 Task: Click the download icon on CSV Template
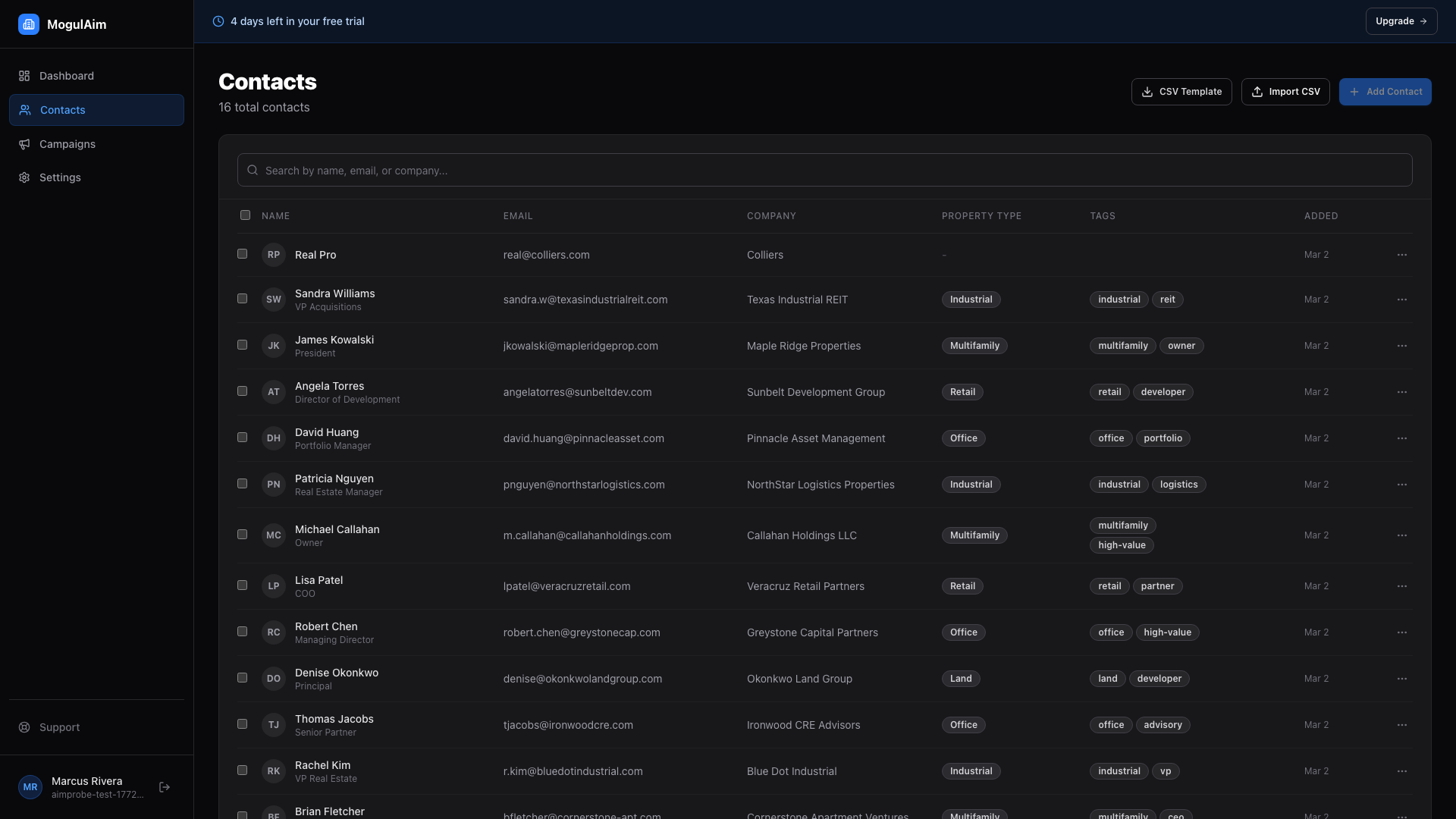(1147, 91)
